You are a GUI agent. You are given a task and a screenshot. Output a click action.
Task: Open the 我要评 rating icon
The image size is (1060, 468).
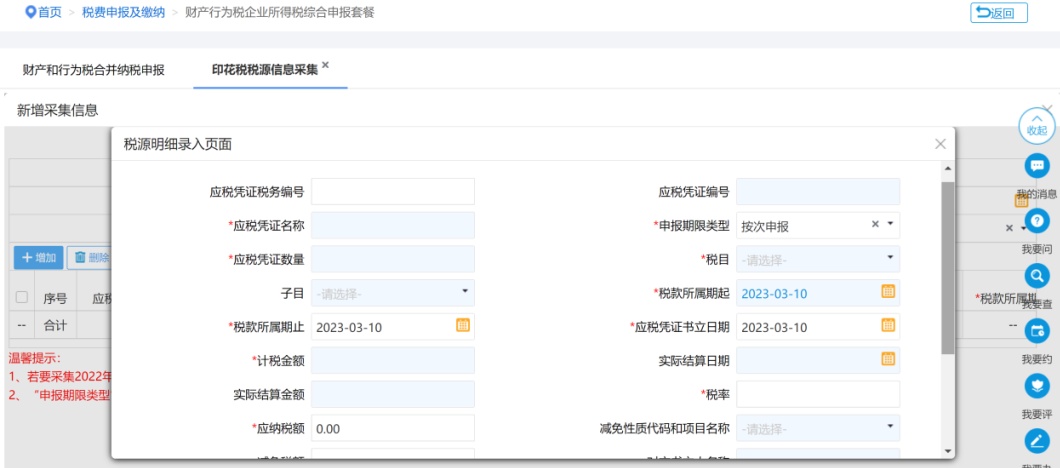(1037, 386)
